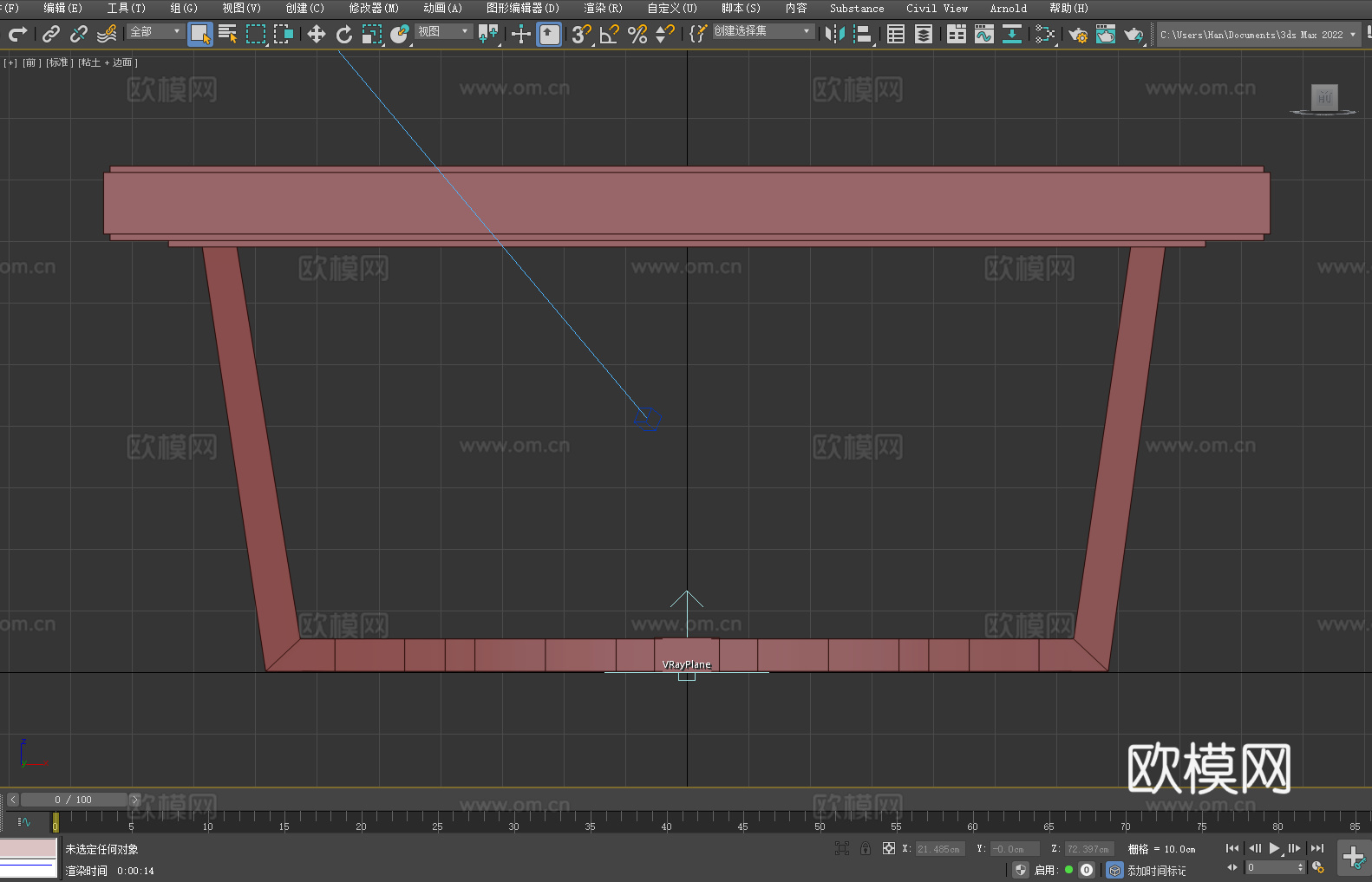Click the Mirror tool icon
The width and height of the screenshot is (1372, 882).
click(835, 34)
